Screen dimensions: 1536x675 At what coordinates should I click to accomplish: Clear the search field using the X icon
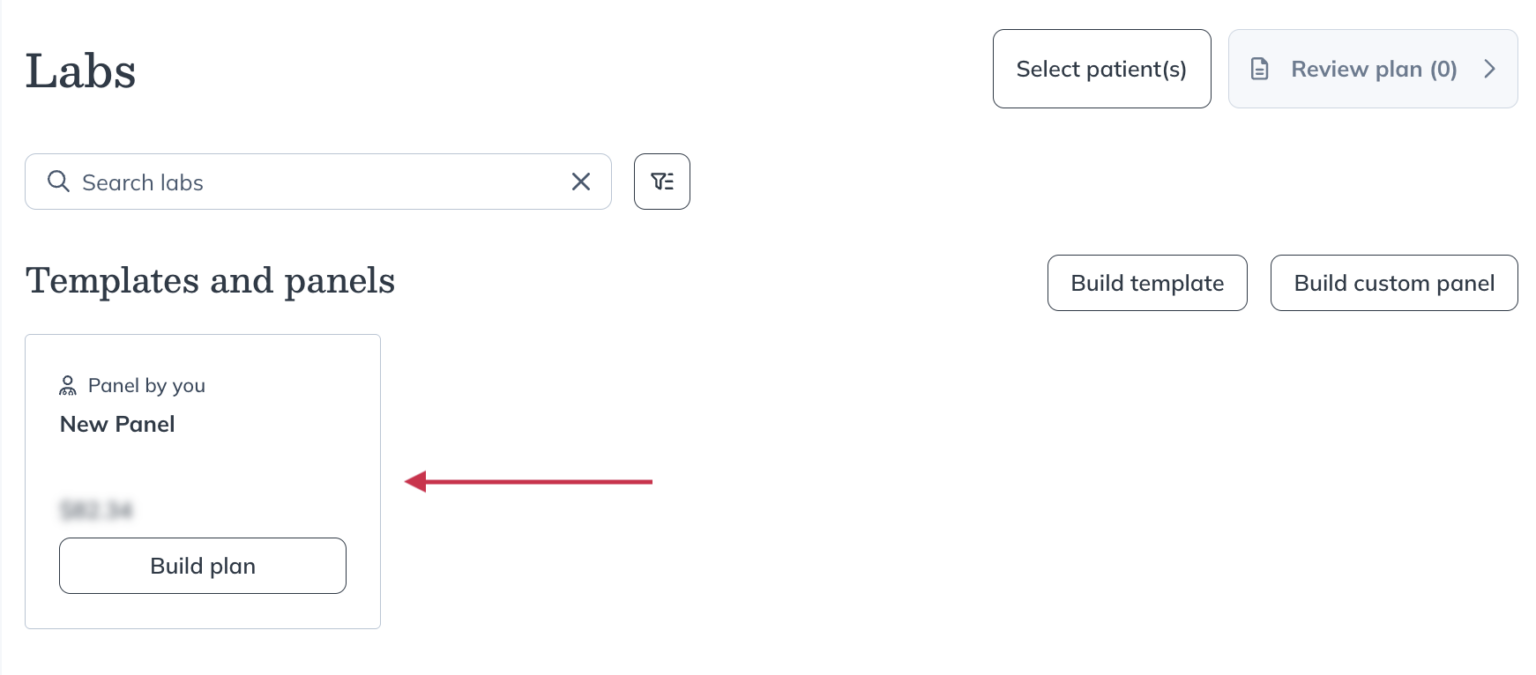580,182
